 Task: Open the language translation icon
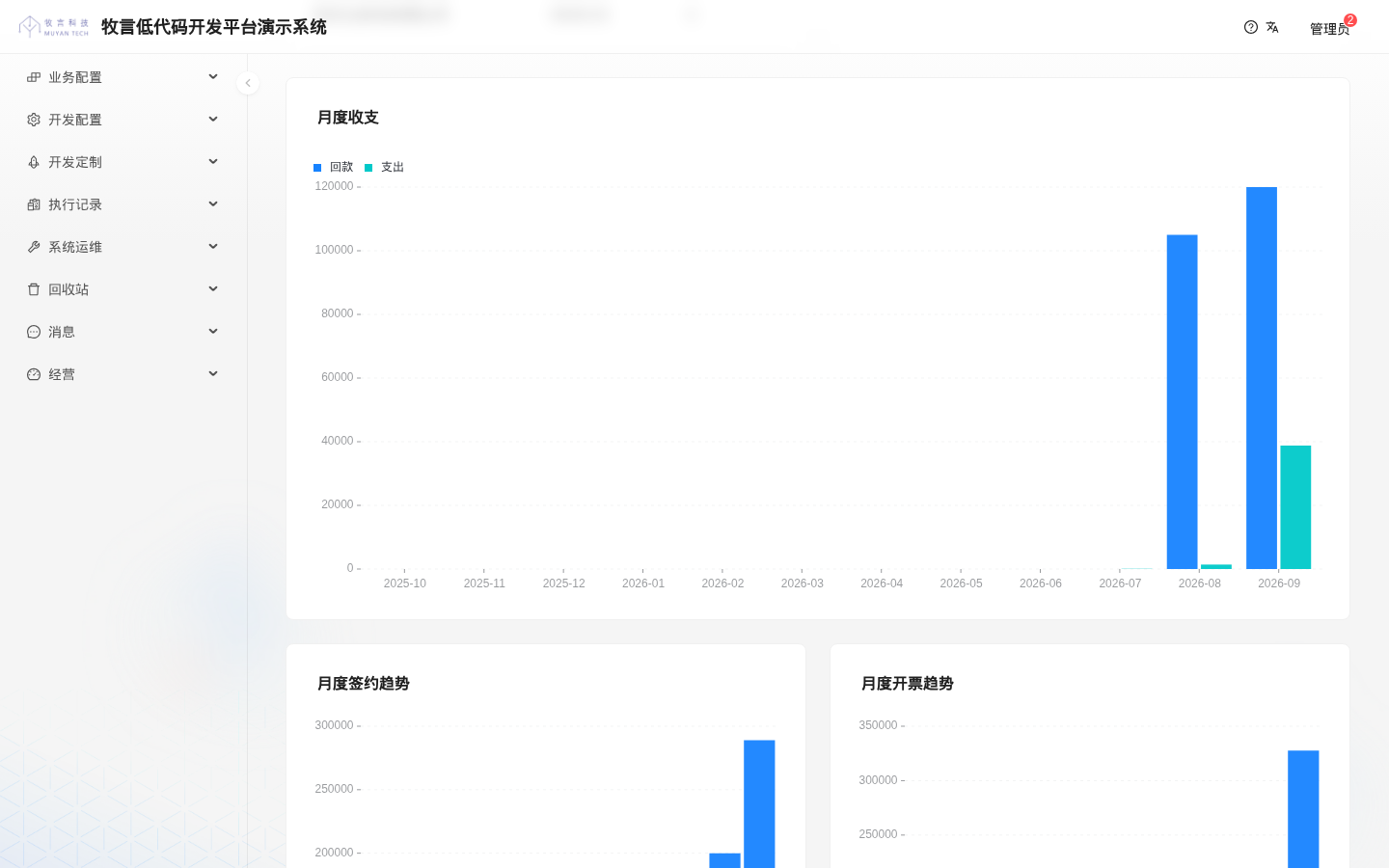[x=1272, y=27]
